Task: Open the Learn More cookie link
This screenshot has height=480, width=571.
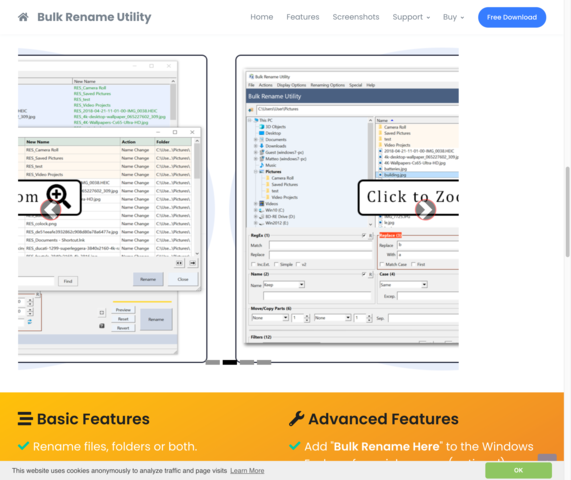Action: [247, 471]
